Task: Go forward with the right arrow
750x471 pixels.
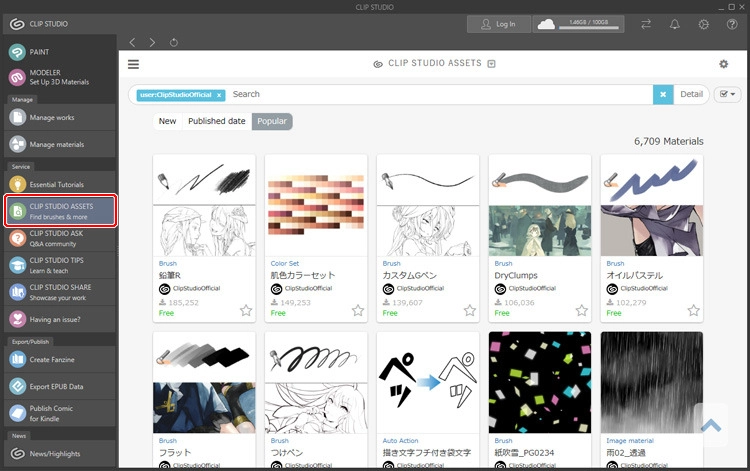Action: click(152, 43)
